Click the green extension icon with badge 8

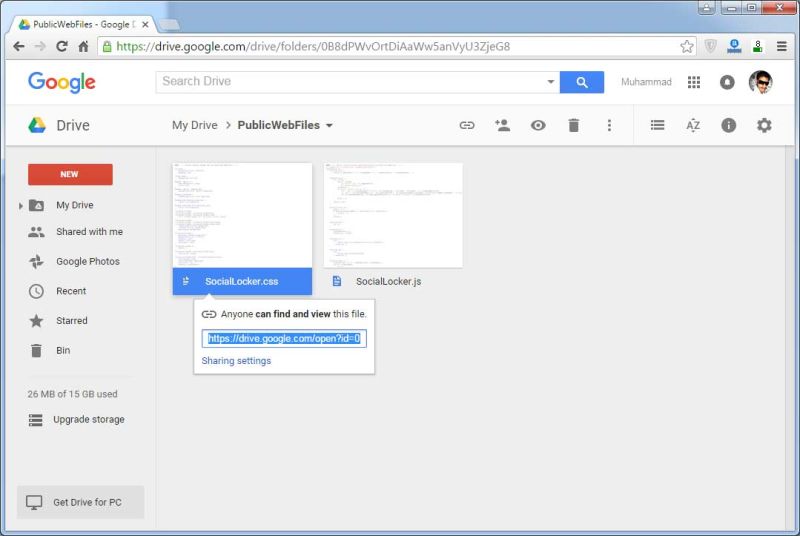click(758, 46)
